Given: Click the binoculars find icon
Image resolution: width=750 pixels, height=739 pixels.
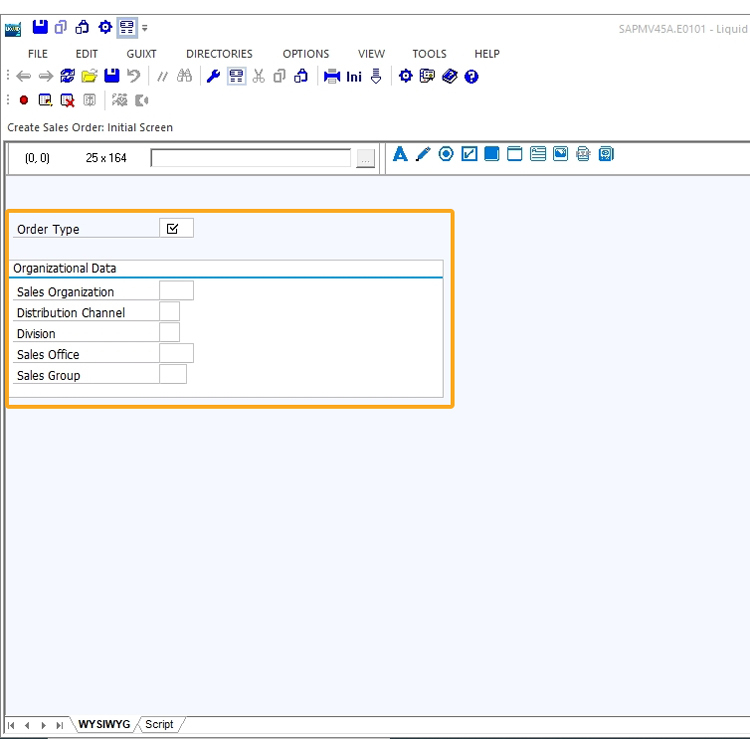Looking at the screenshot, I should pos(184,76).
